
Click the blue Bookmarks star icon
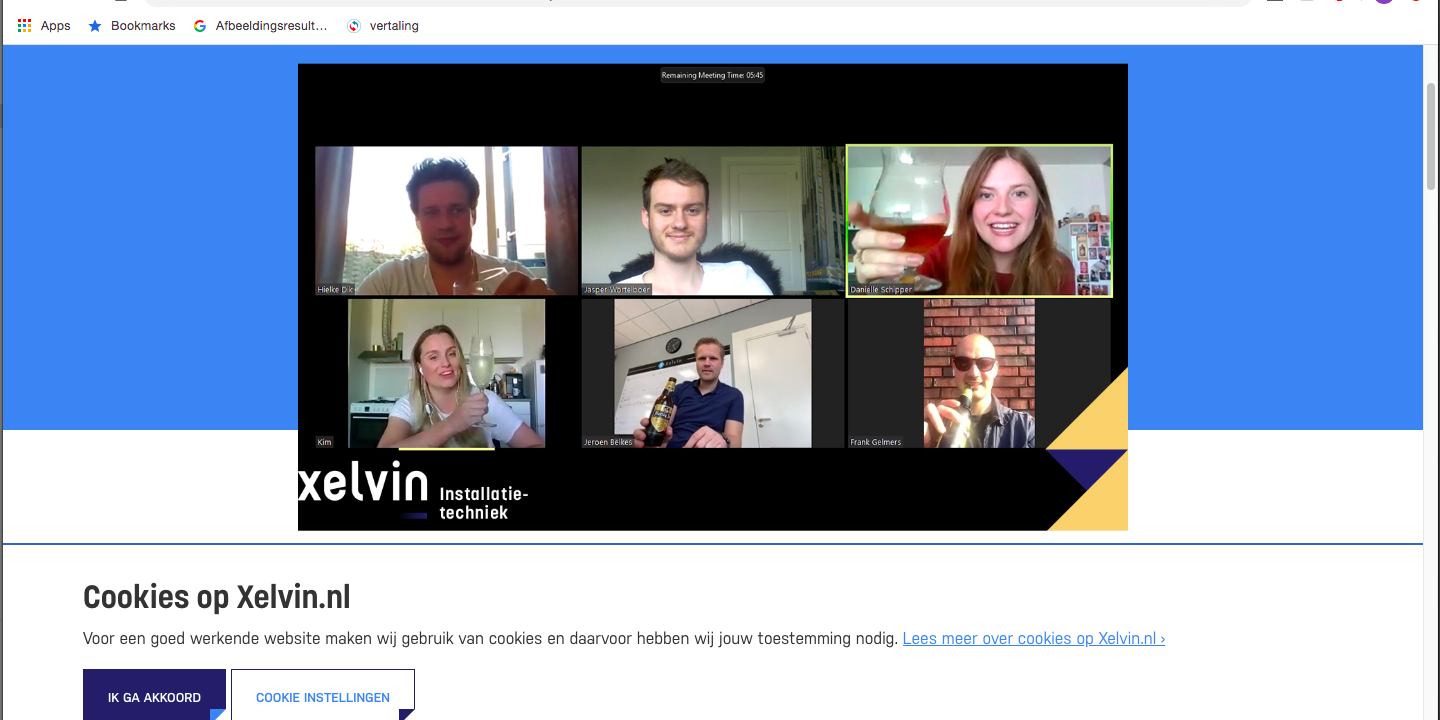[95, 26]
